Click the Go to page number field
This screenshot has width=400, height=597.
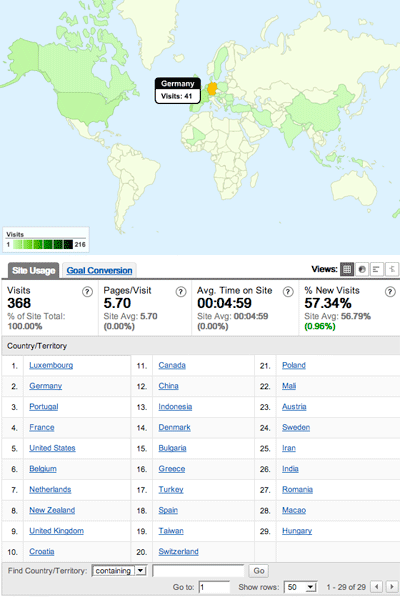tap(215, 587)
